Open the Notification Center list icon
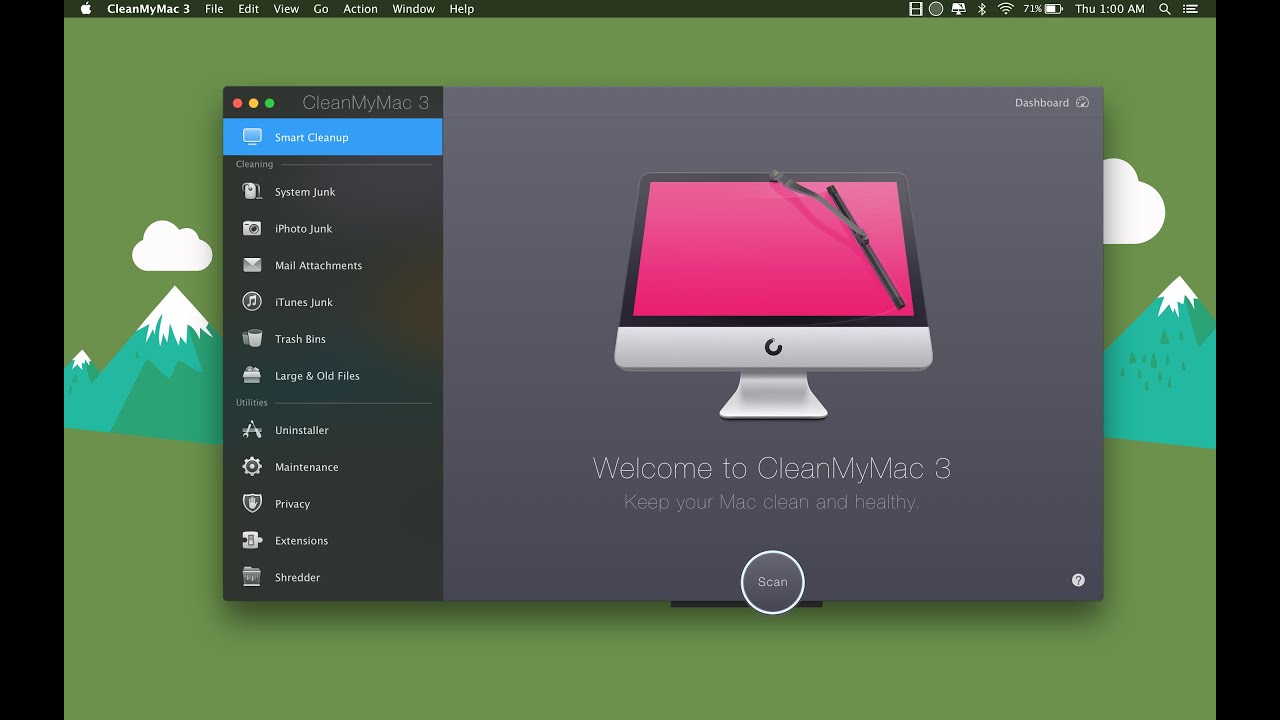The height and width of the screenshot is (720, 1280). pos(1192,9)
